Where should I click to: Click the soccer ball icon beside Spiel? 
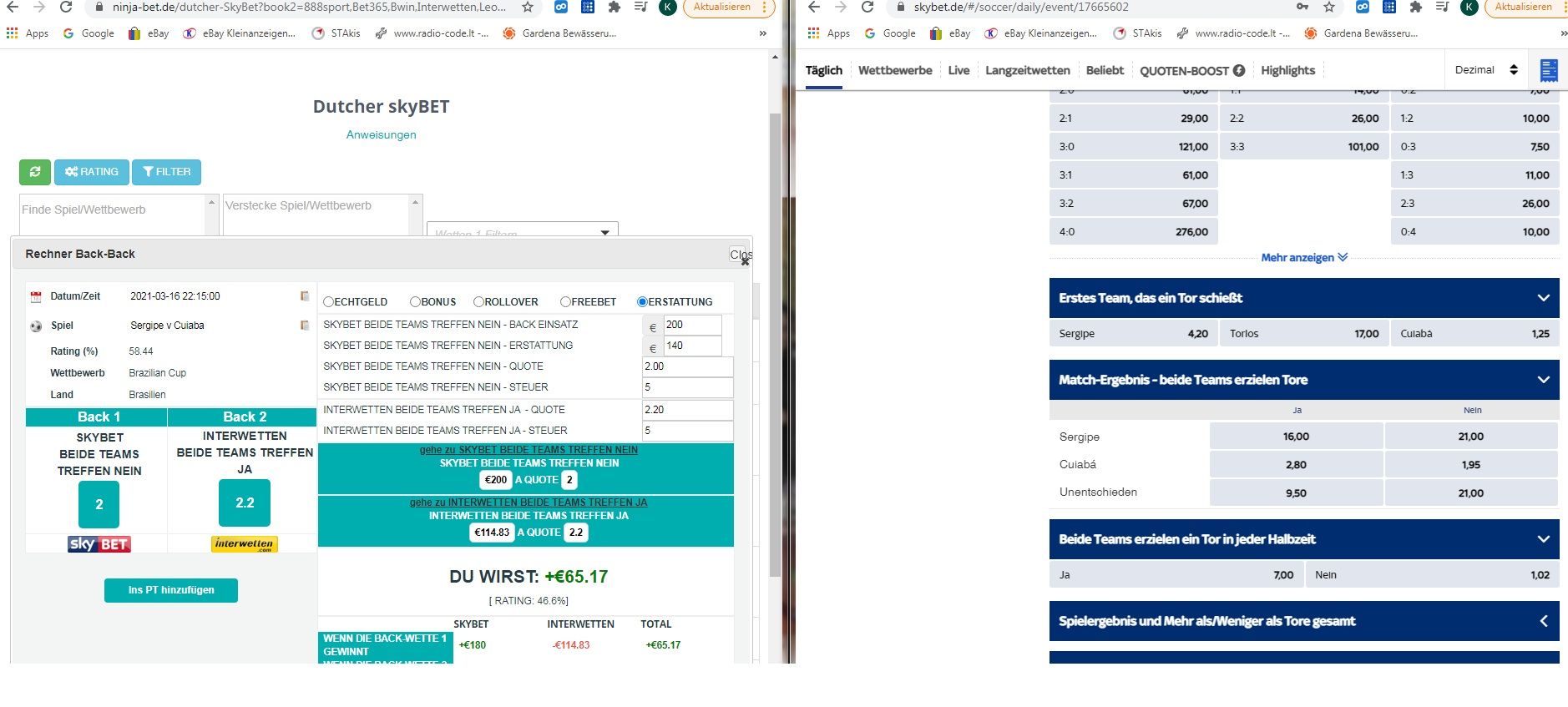[x=36, y=326]
